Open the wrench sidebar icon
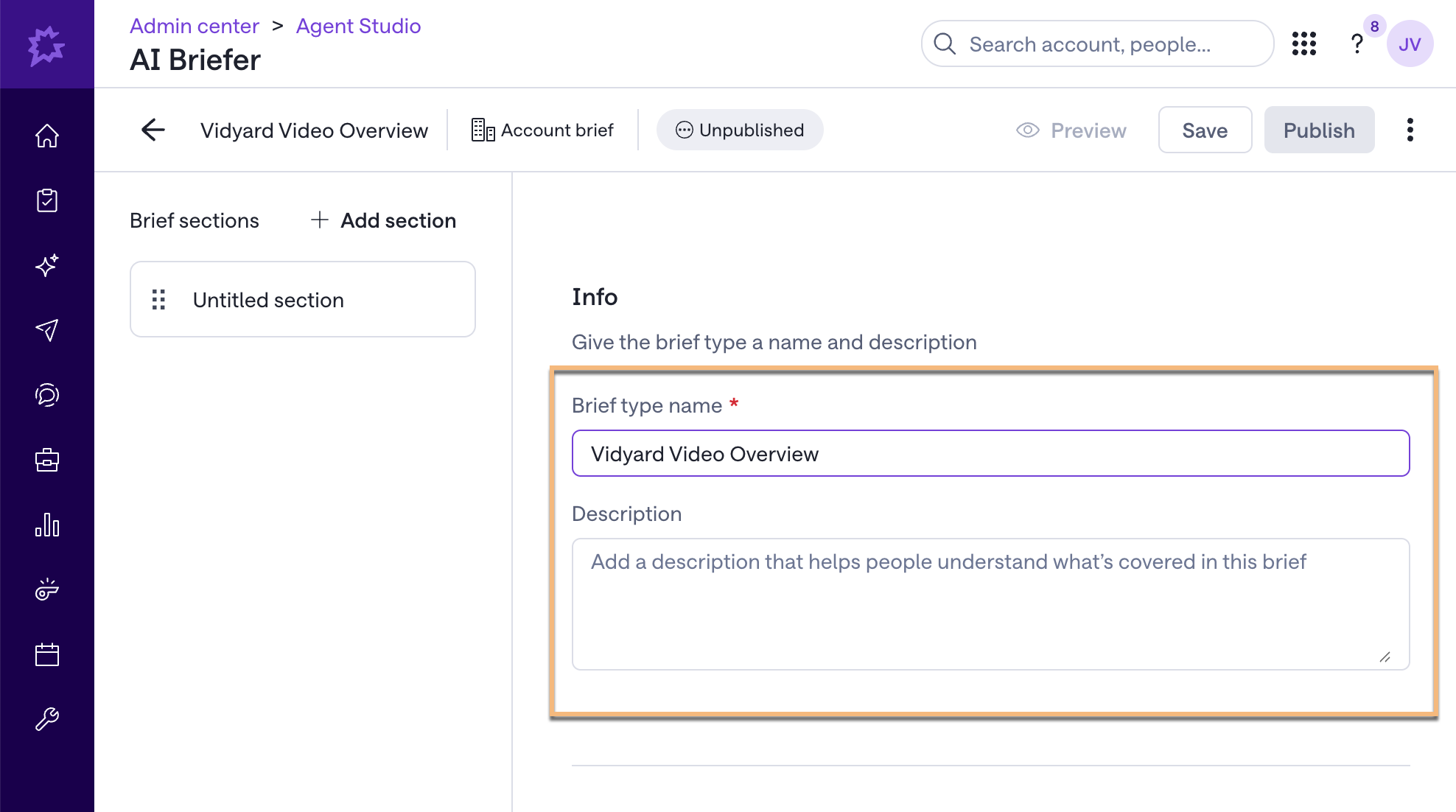The image size is (1456, 812). (47, 719)
